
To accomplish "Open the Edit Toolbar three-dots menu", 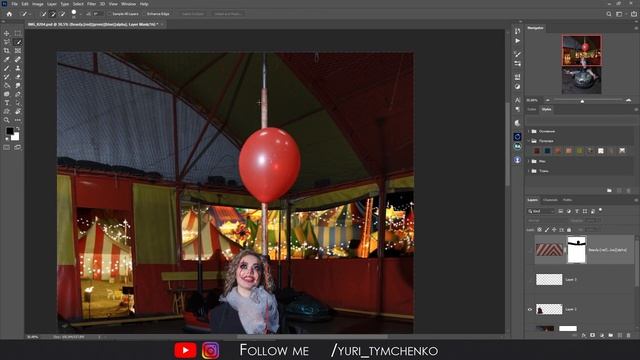I will [x=18, y=120].
